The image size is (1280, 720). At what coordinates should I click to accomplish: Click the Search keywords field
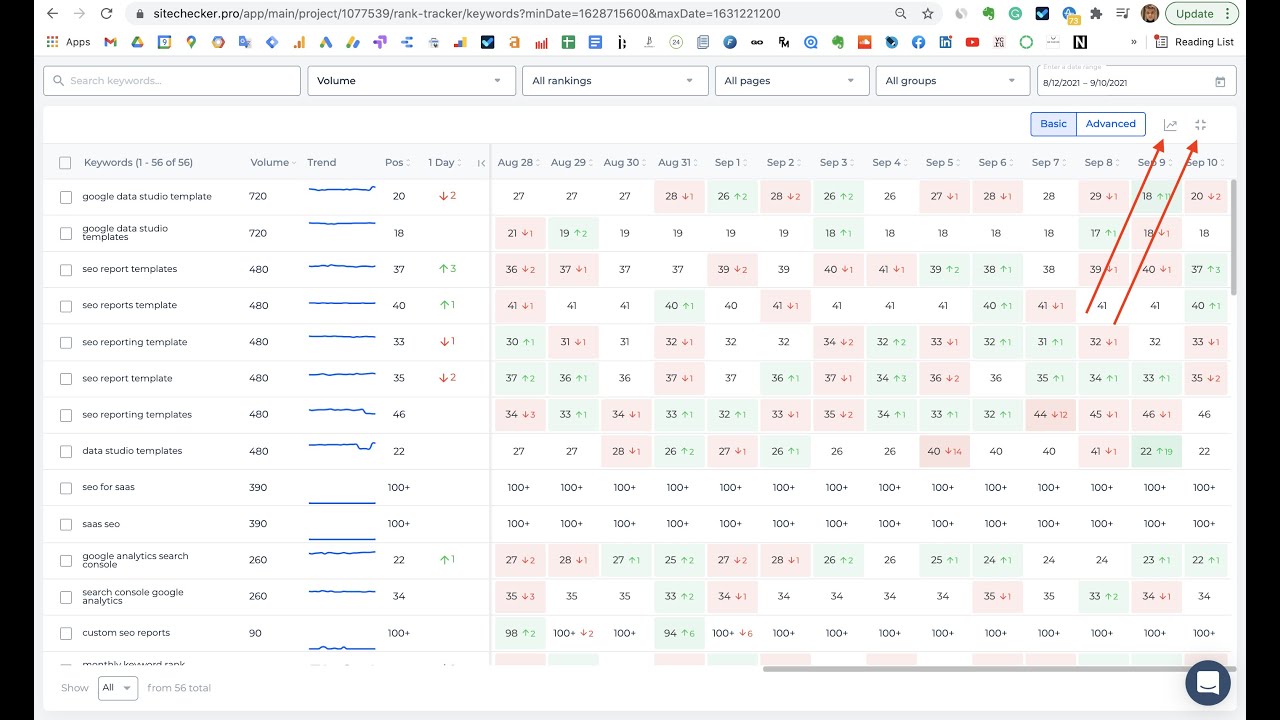coord(172,81)
